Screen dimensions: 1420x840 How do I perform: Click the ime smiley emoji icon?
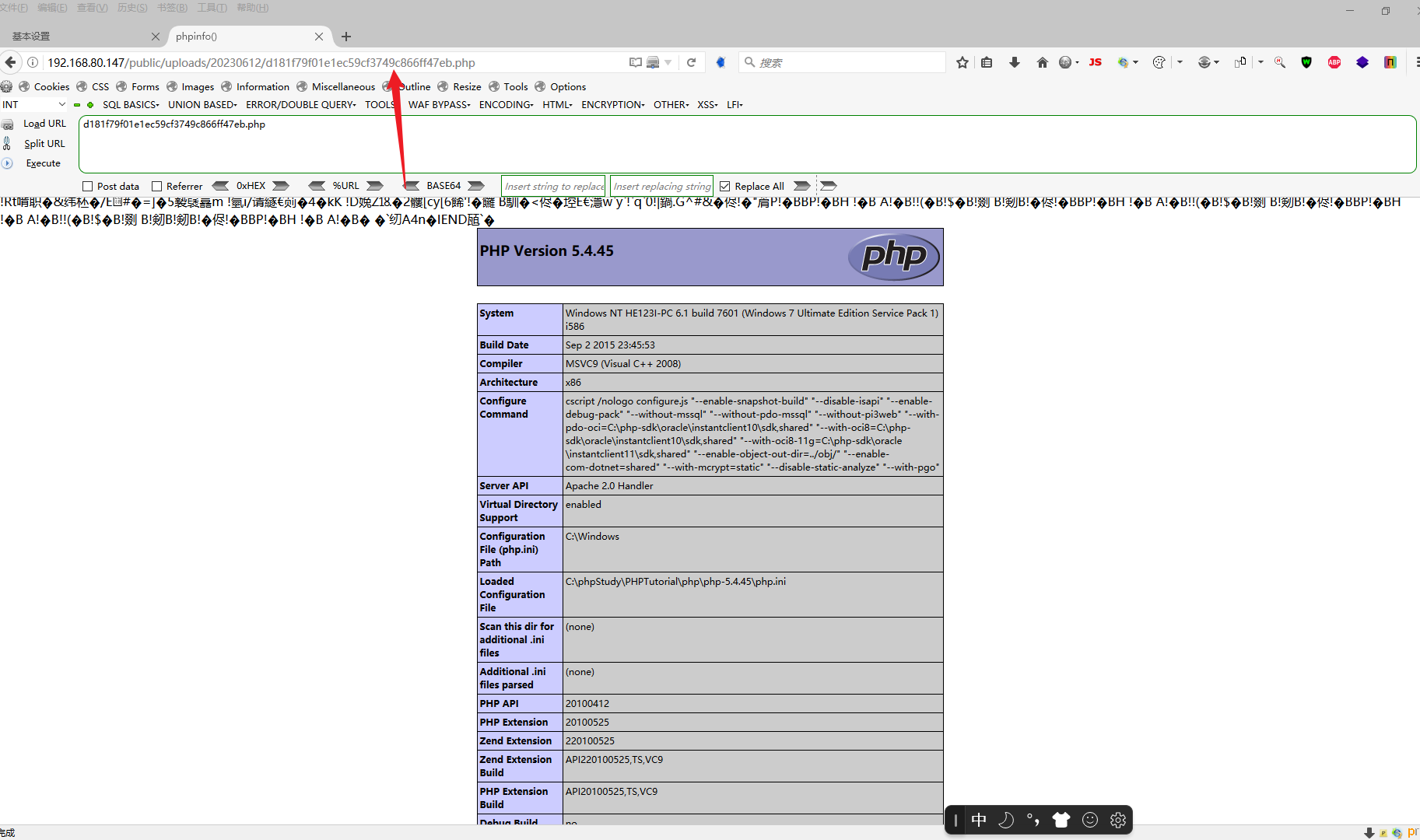pyautogui.click(x=1090, y=820)
